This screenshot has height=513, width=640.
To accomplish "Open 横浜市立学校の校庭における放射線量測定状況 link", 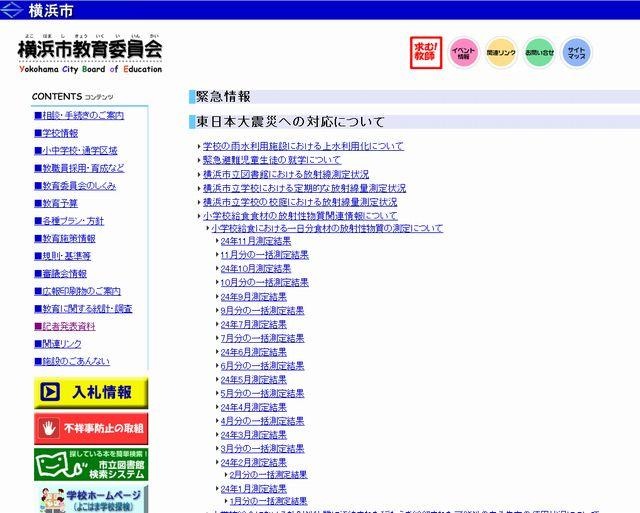I will (x=300, y=202).
